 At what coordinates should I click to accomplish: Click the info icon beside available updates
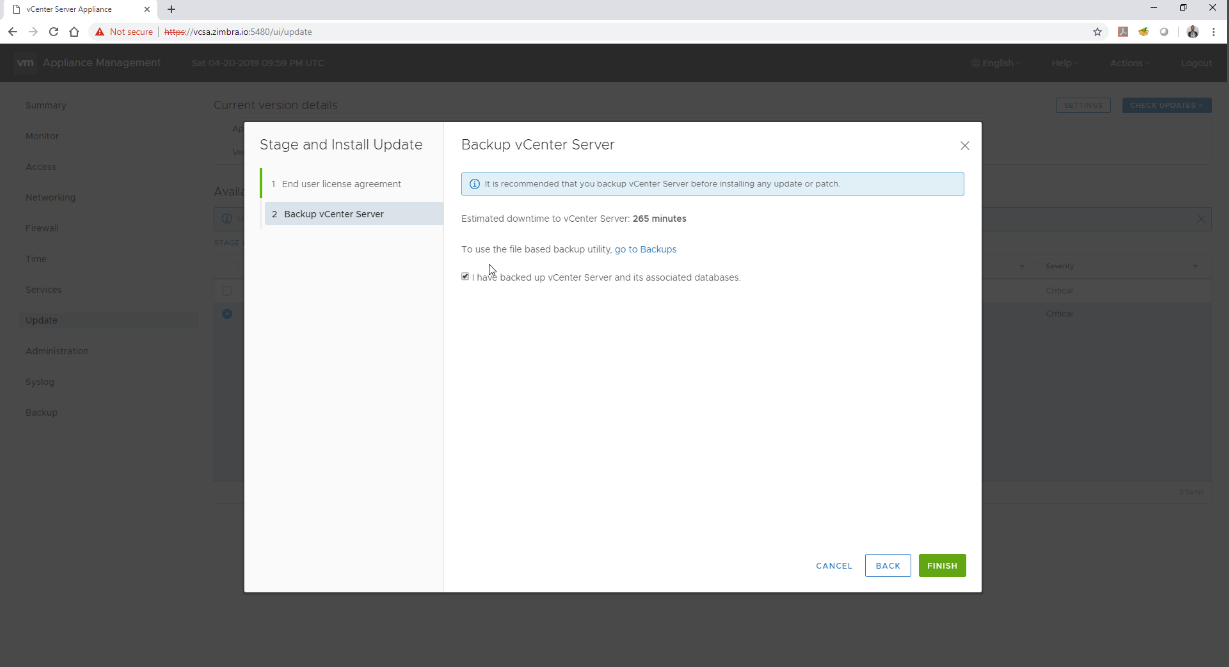coord(226,218)
